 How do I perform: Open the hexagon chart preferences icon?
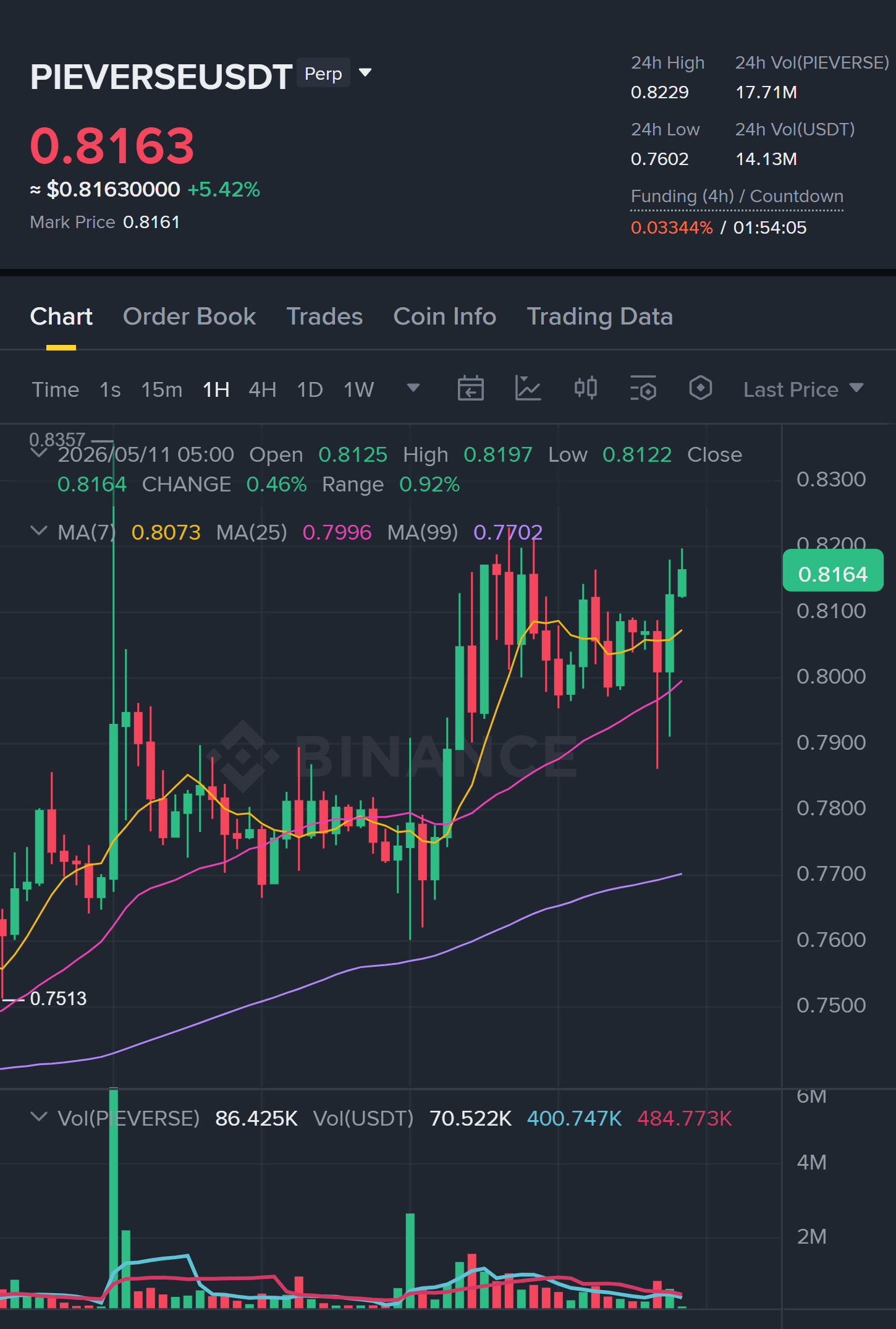click(700, 389)
